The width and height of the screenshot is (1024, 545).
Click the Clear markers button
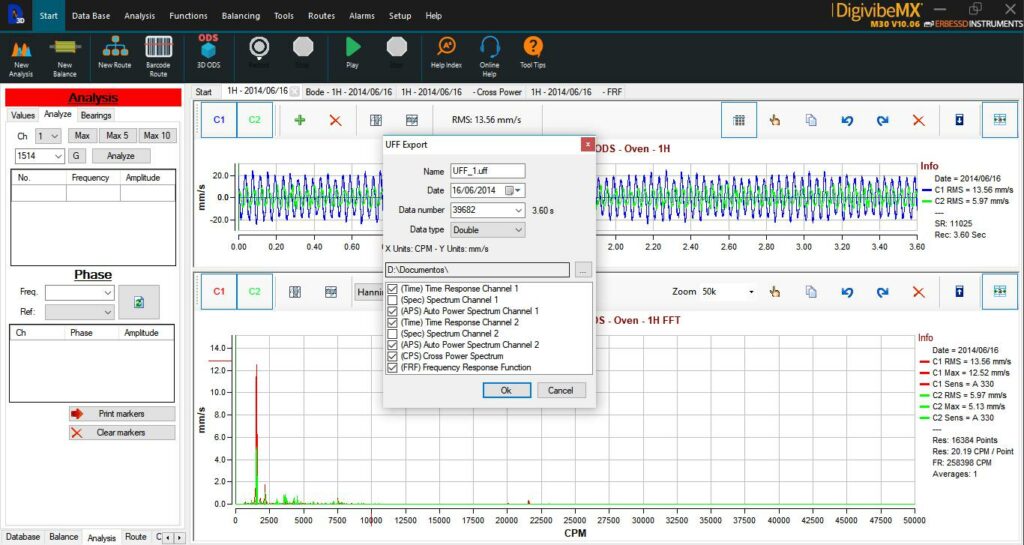coord(122,433)
